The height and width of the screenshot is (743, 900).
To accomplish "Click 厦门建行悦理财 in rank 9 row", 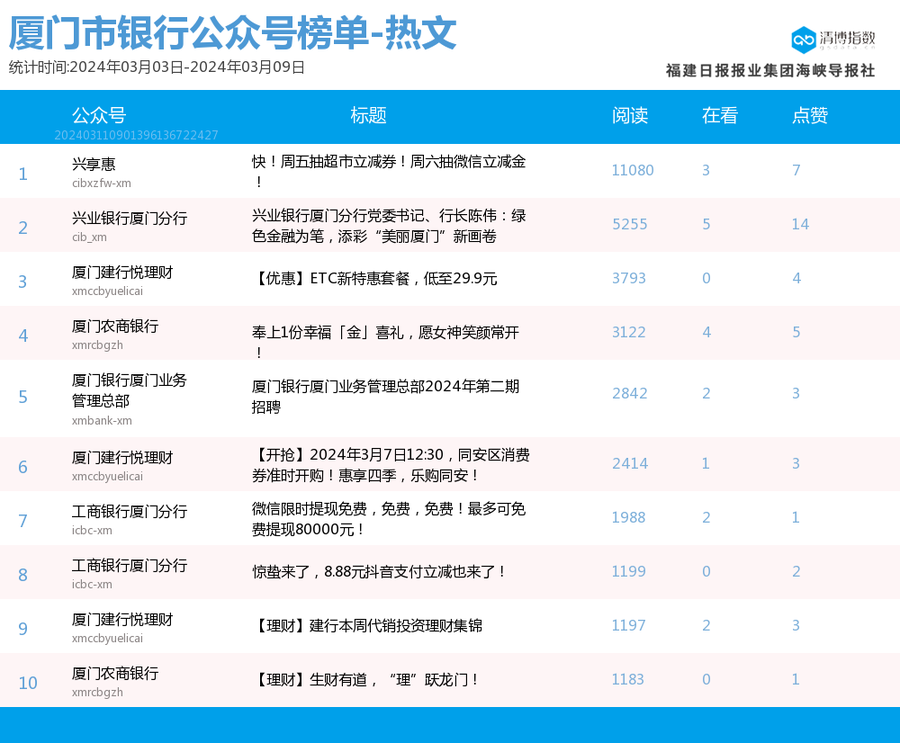I will coord(122,620).
